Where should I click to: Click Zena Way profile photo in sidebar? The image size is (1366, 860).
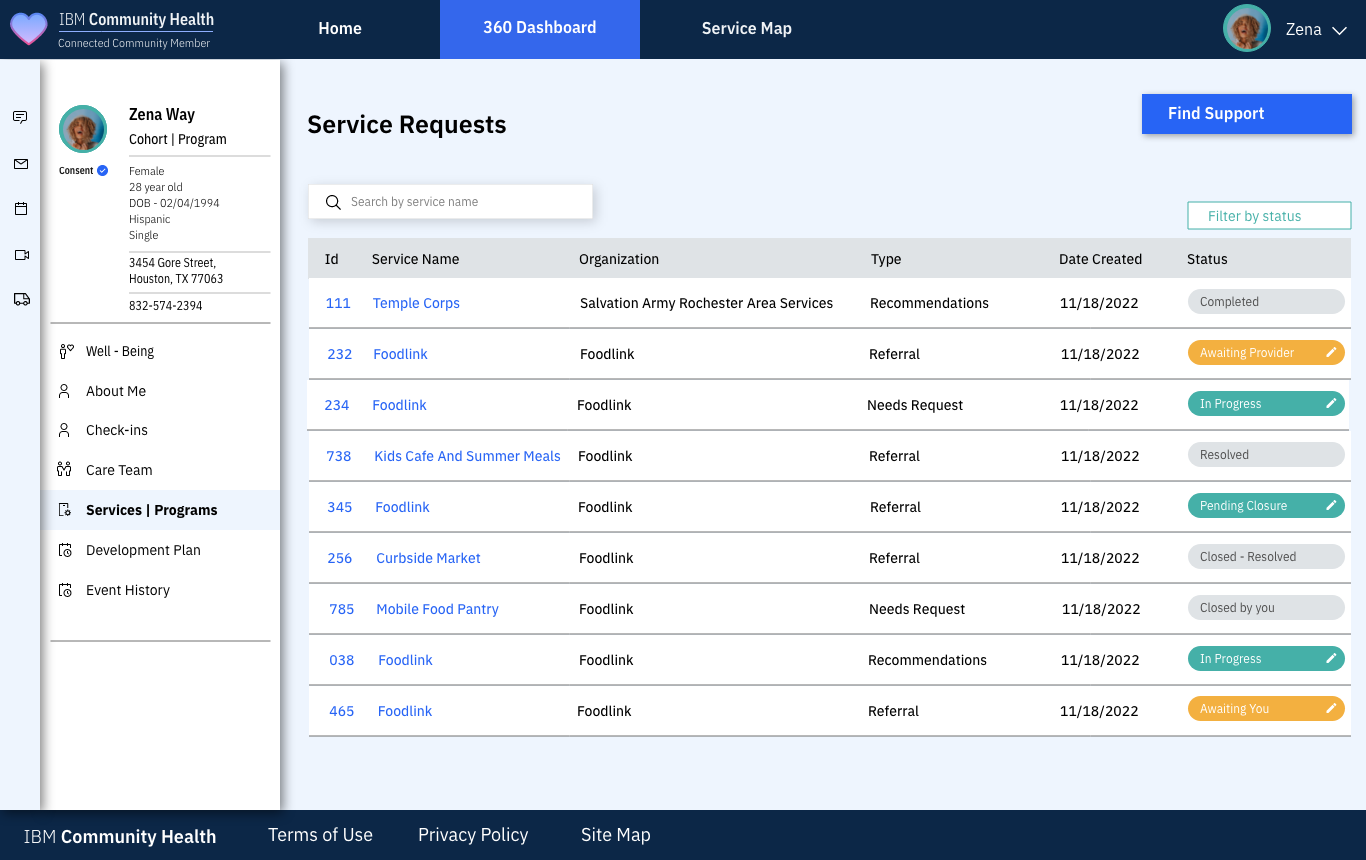83,129
